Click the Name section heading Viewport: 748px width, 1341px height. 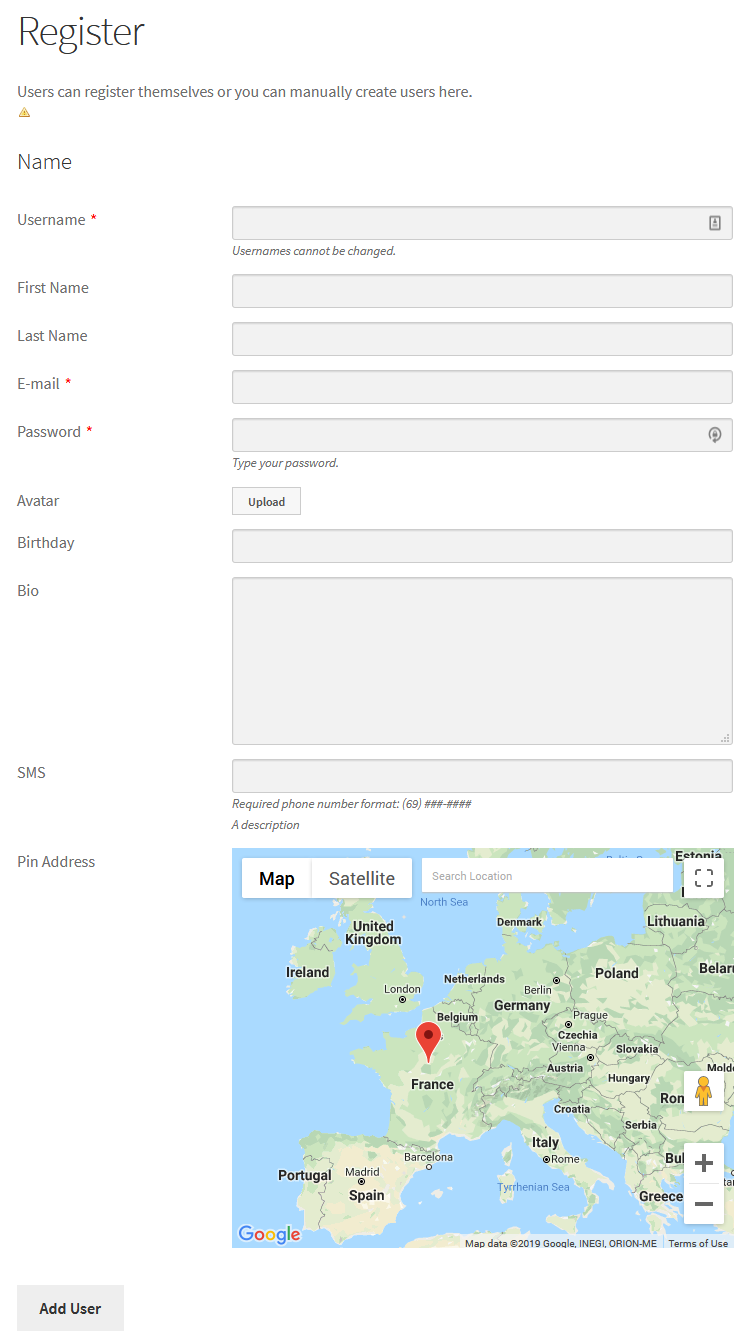(x=44, y=162)
